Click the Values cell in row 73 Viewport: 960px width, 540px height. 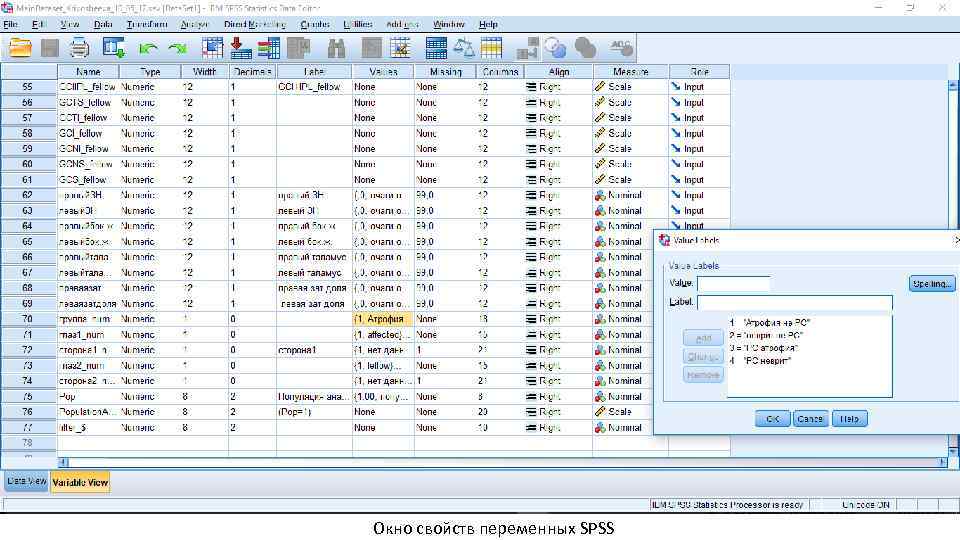383,366
